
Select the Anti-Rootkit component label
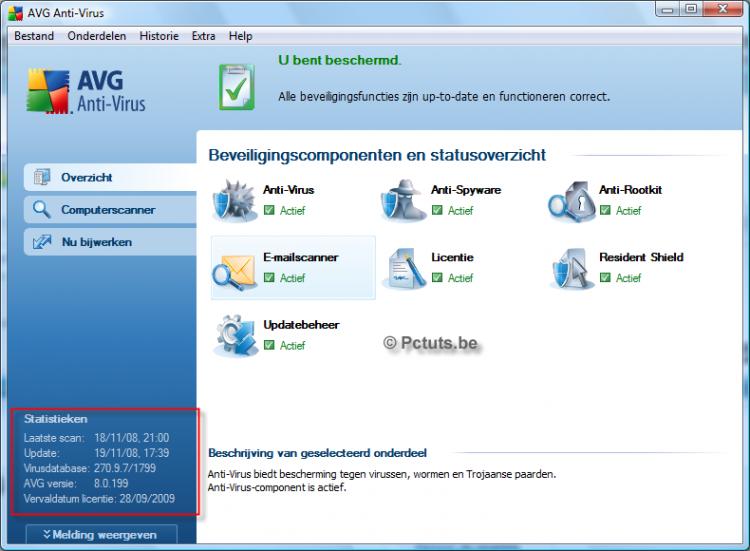point(630,190)
